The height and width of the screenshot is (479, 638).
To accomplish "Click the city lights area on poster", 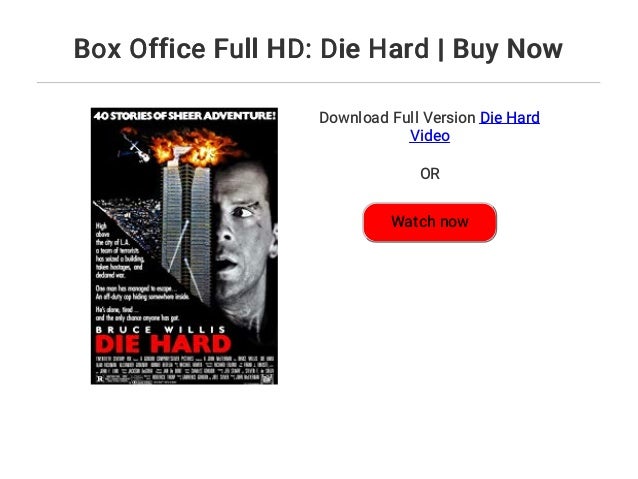I will [129, 220].
